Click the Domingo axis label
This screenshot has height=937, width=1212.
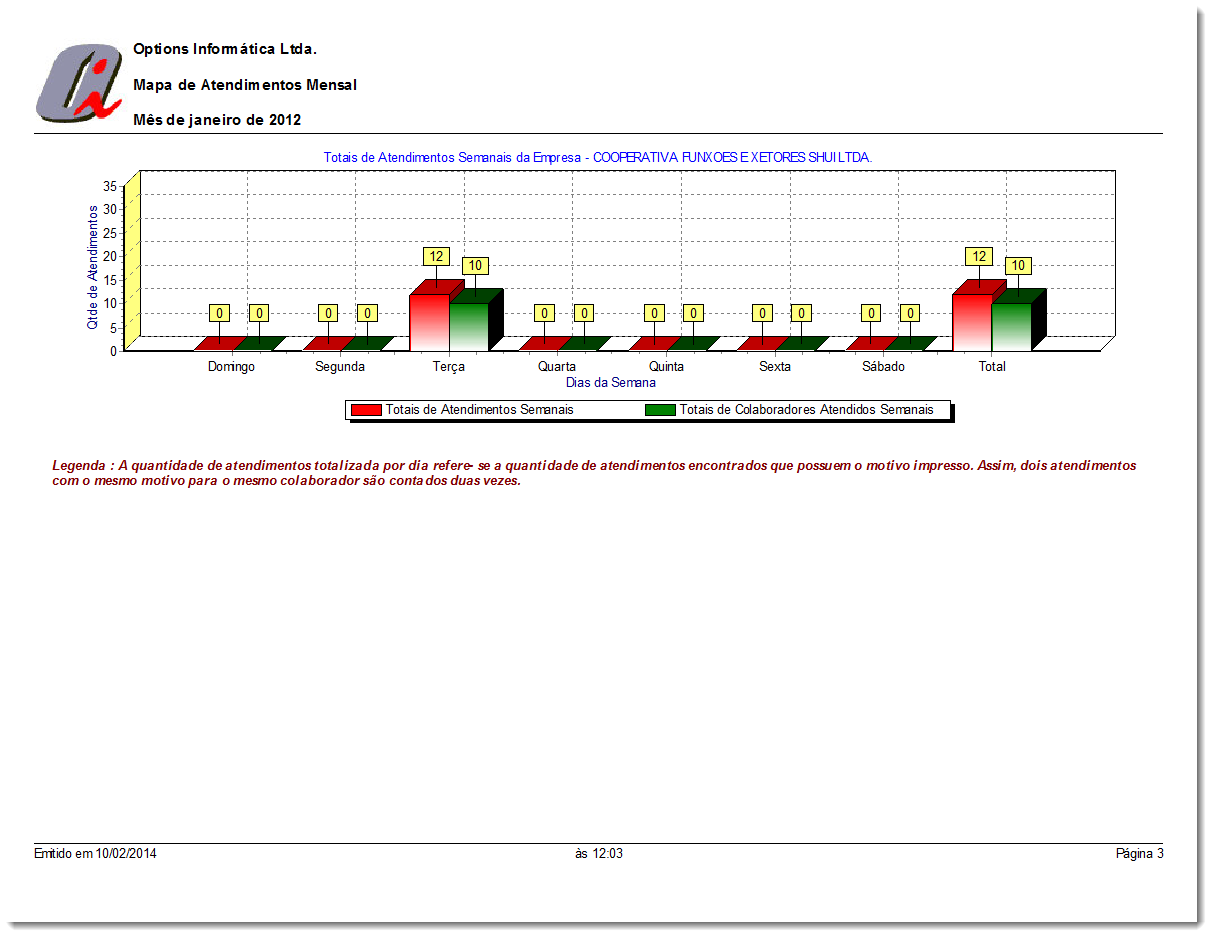pyautogui.click(x=231, y=367)
